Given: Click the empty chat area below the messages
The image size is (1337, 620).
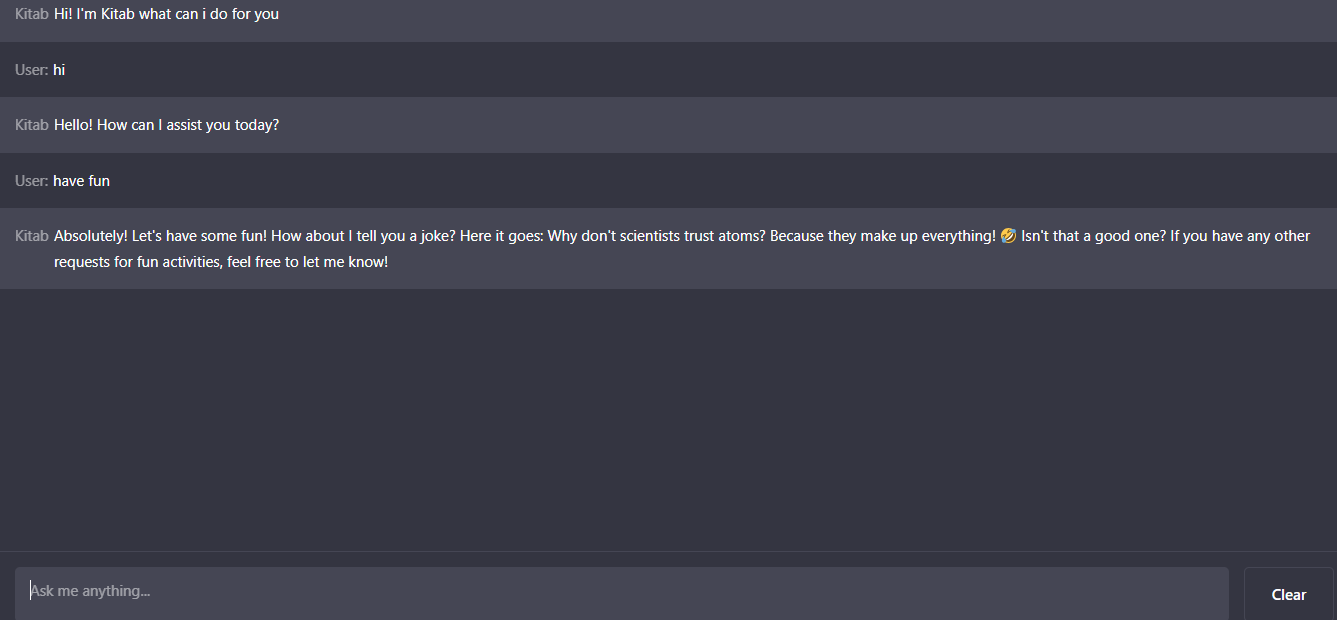Looking at the screenshot, I should pyautogui.click(x=668, y=420).
